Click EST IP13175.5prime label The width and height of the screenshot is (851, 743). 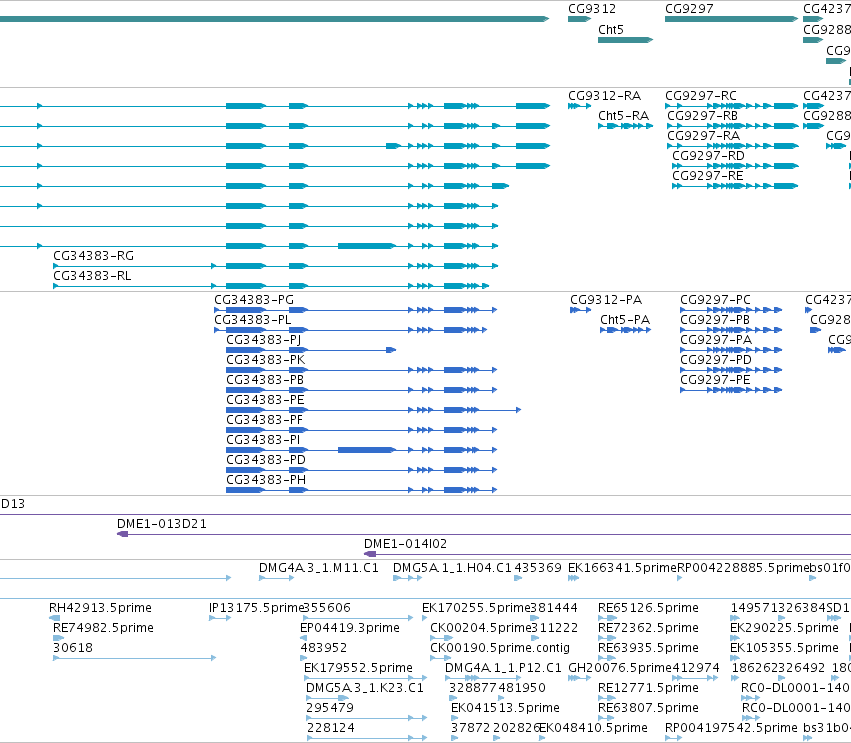[x=256, y=608]
